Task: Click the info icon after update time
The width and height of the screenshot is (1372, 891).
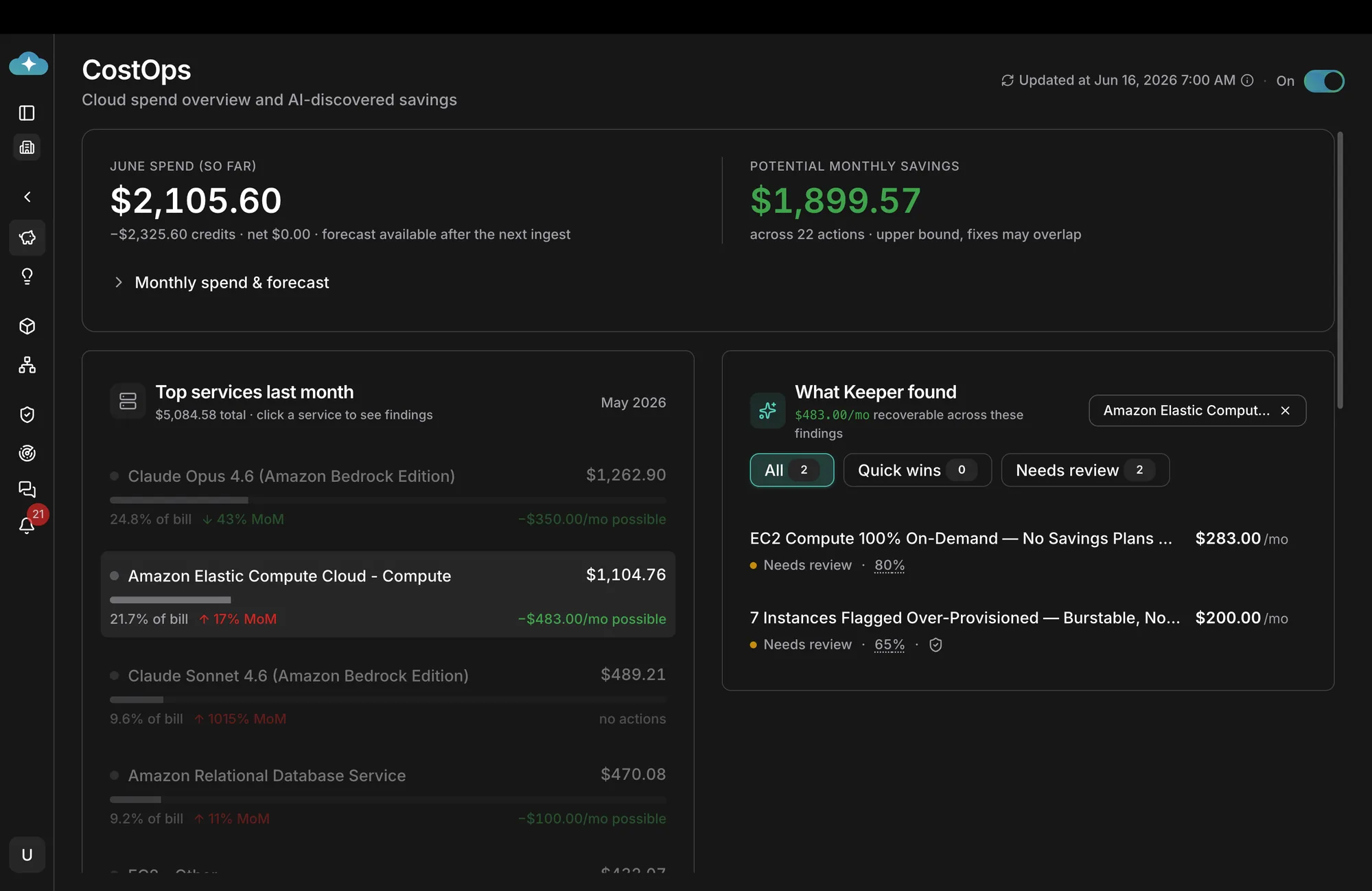Action: 1247,80
